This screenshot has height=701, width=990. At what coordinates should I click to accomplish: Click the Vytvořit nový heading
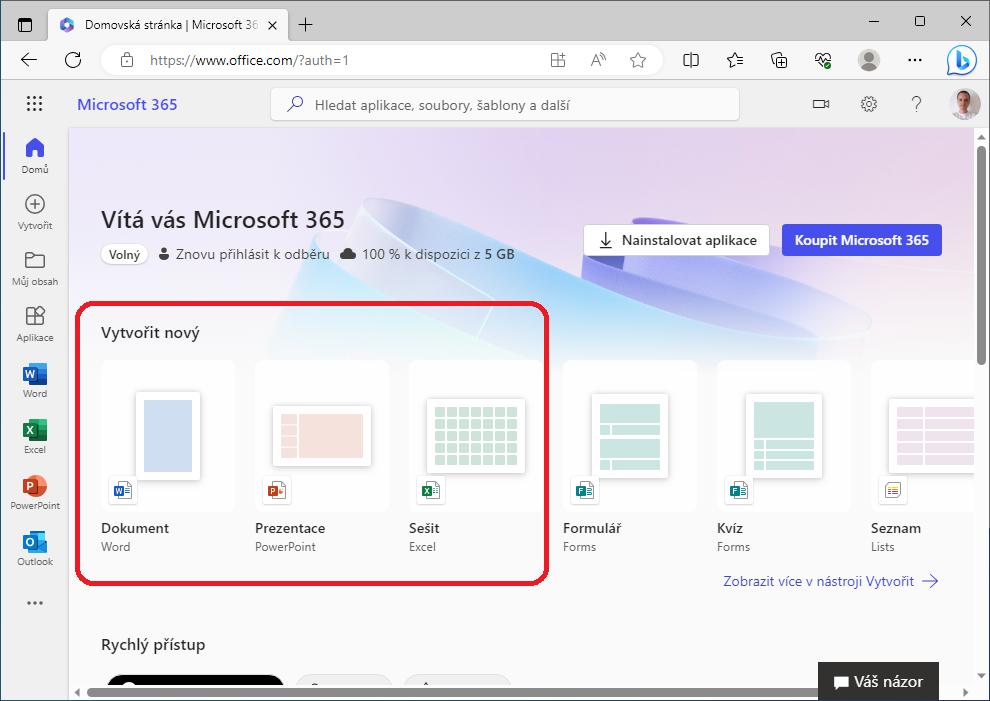(x=150, y=333)
